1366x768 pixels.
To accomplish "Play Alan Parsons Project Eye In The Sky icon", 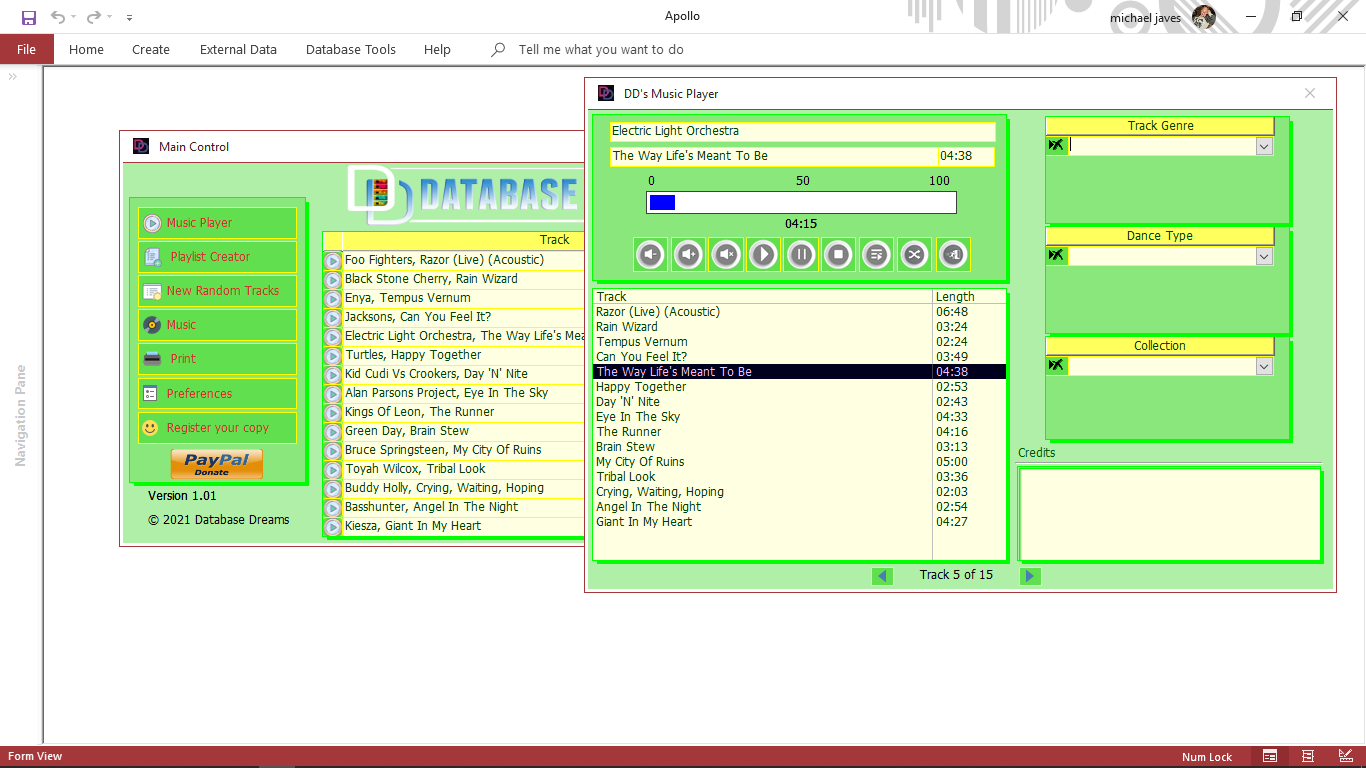I will click(x=333, y=393).
